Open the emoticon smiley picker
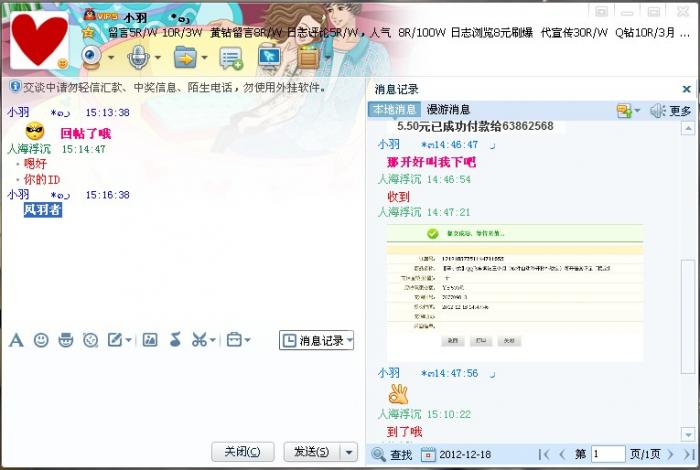Viewport: 700px width, 470px height. (41, 340)
